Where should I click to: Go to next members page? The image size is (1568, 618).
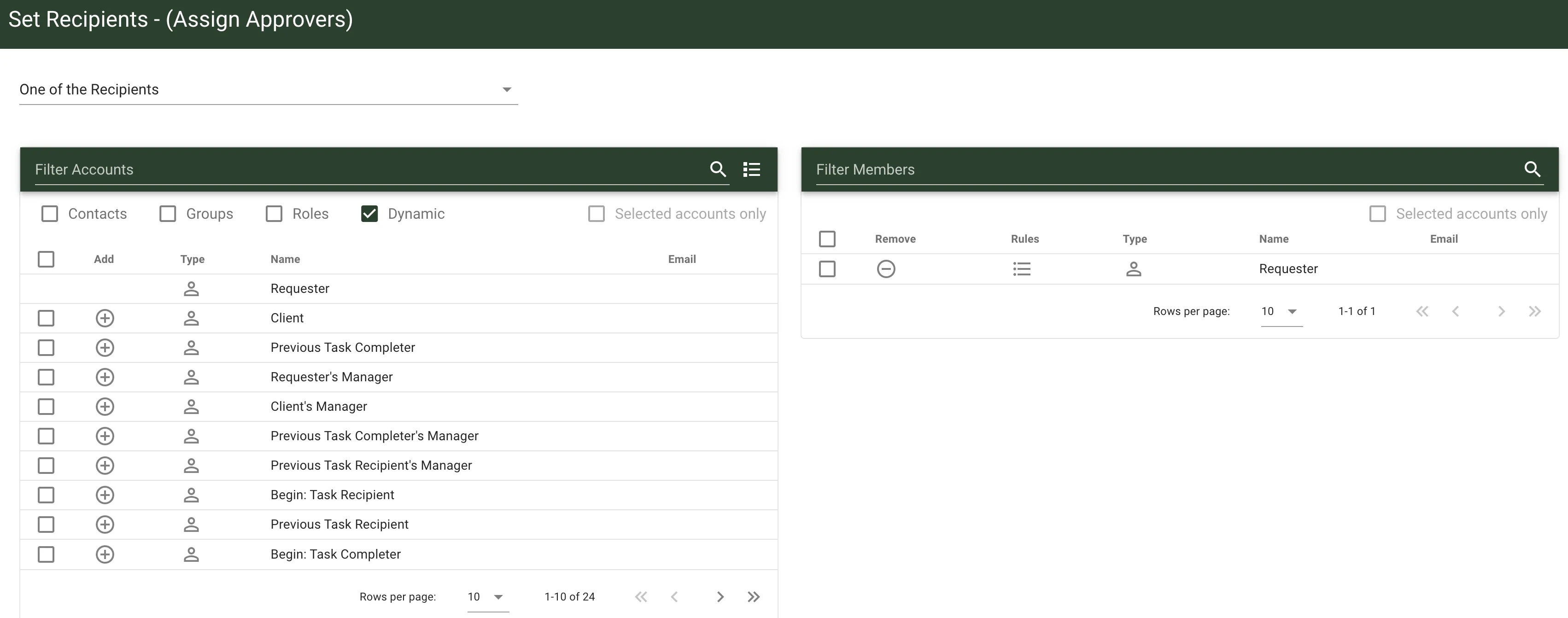point(1501,311)
